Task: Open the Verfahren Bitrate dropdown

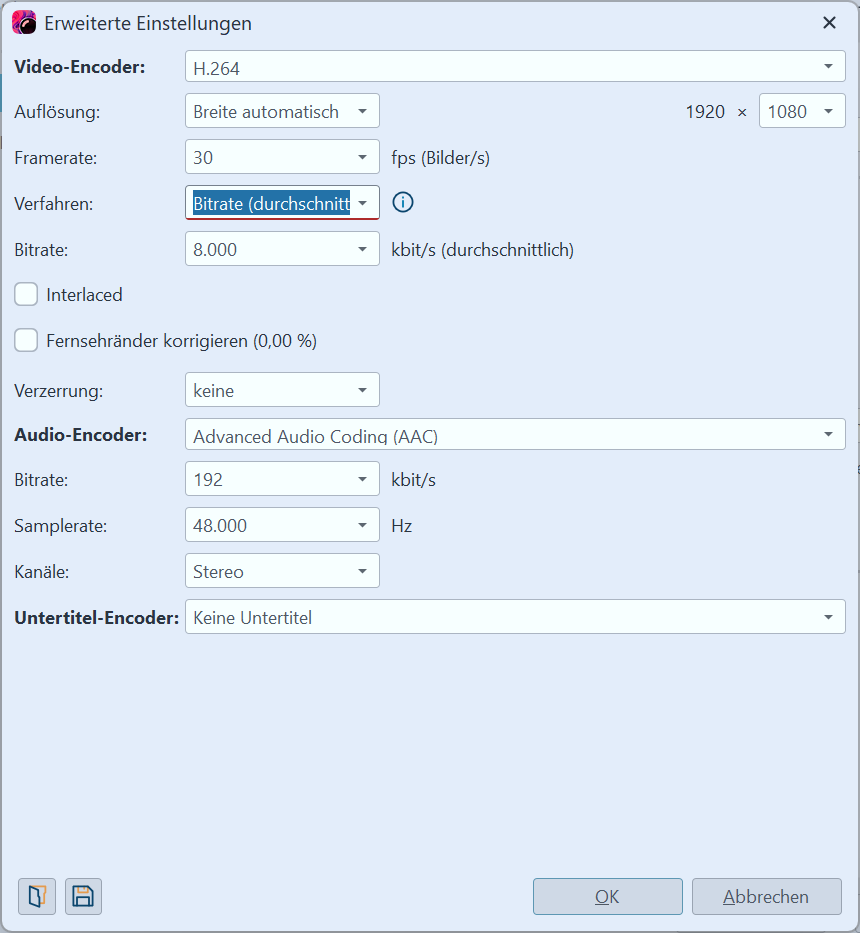Action: 282,203
